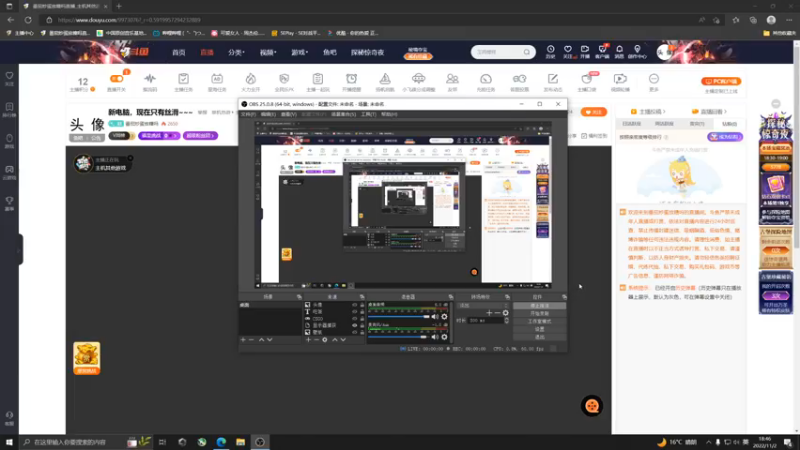This screenshot has width=800, height=450.
Task: Expand the 视频 dropdown in Douyu nav
Action: point(268,52)
